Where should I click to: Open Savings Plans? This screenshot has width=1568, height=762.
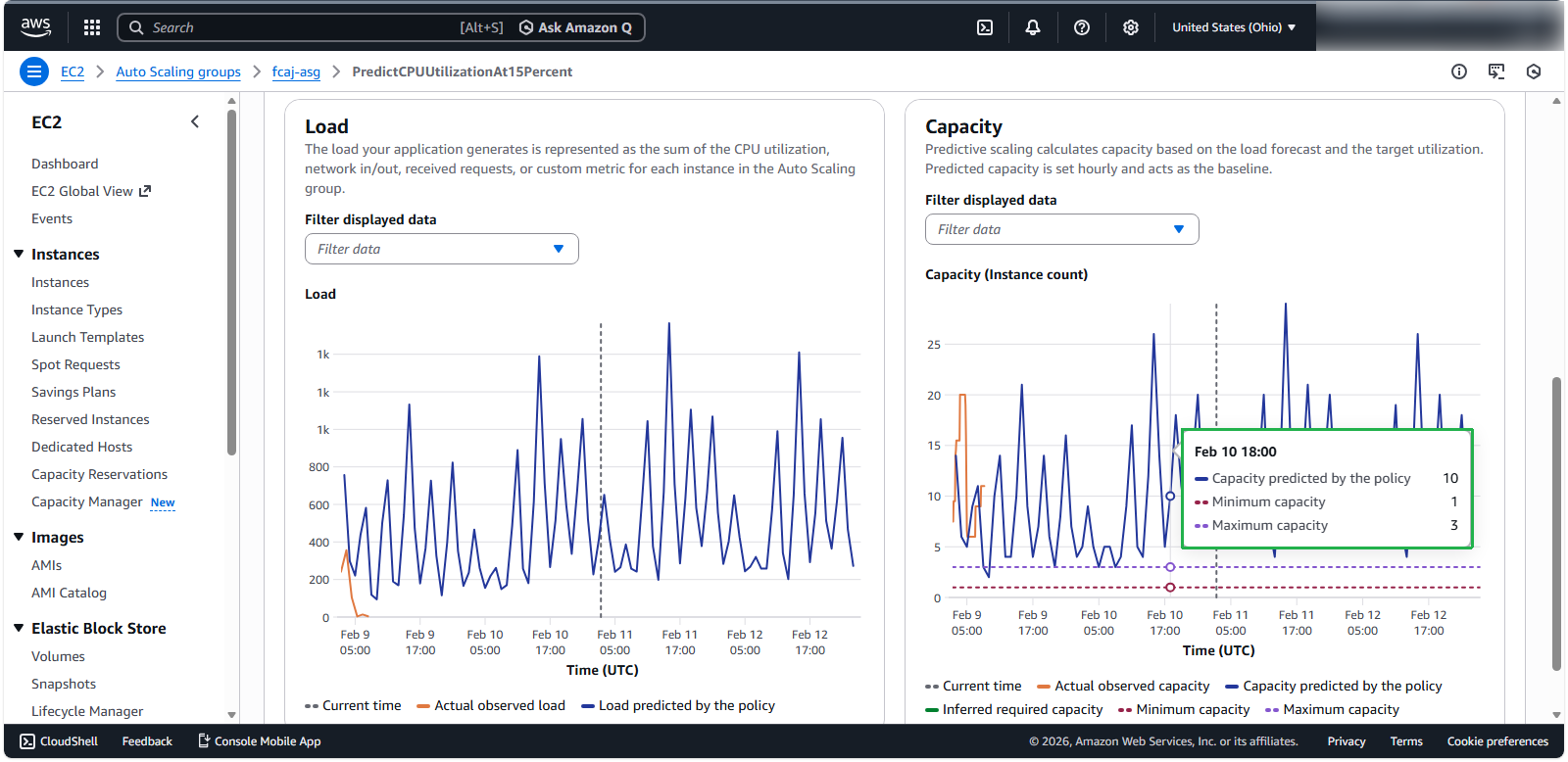(73, 392)
